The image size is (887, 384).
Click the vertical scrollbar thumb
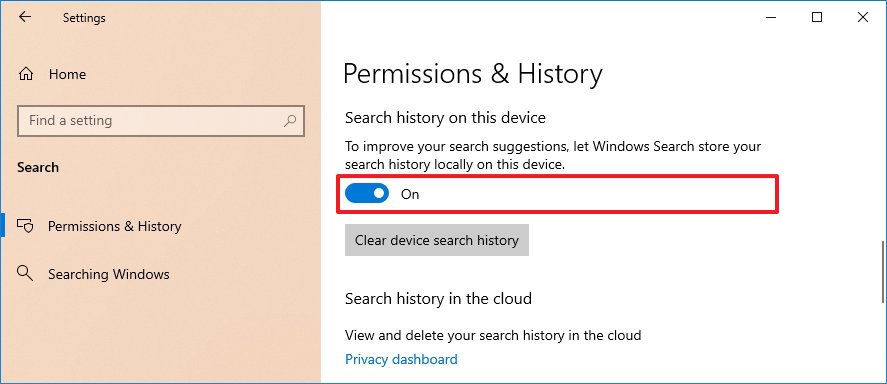pyautogui.click(x=882, y=272)
